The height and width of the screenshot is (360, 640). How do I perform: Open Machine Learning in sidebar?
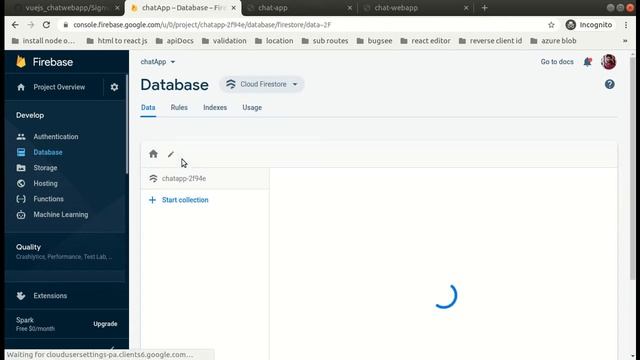[61, 214]
